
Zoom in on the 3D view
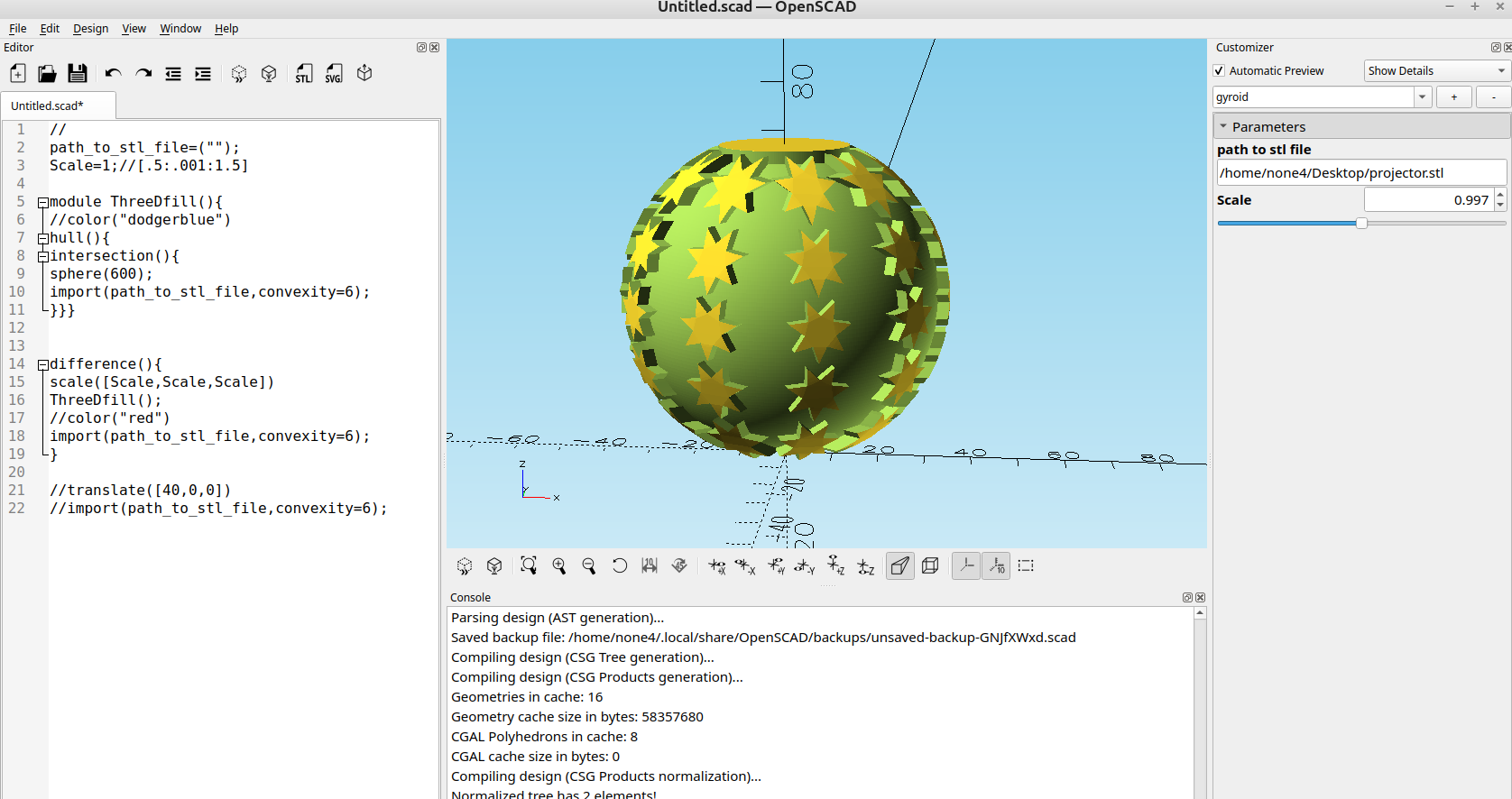pyautogui.click(x=559, y=565)
